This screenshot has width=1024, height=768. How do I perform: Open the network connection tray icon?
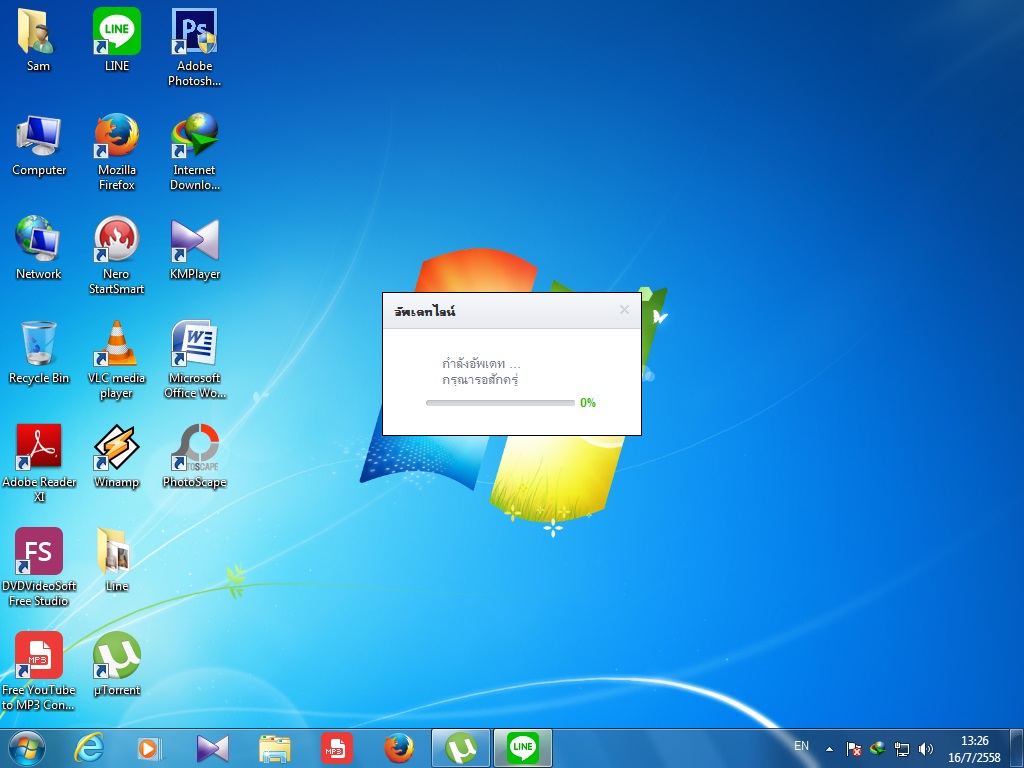[902, 748]
